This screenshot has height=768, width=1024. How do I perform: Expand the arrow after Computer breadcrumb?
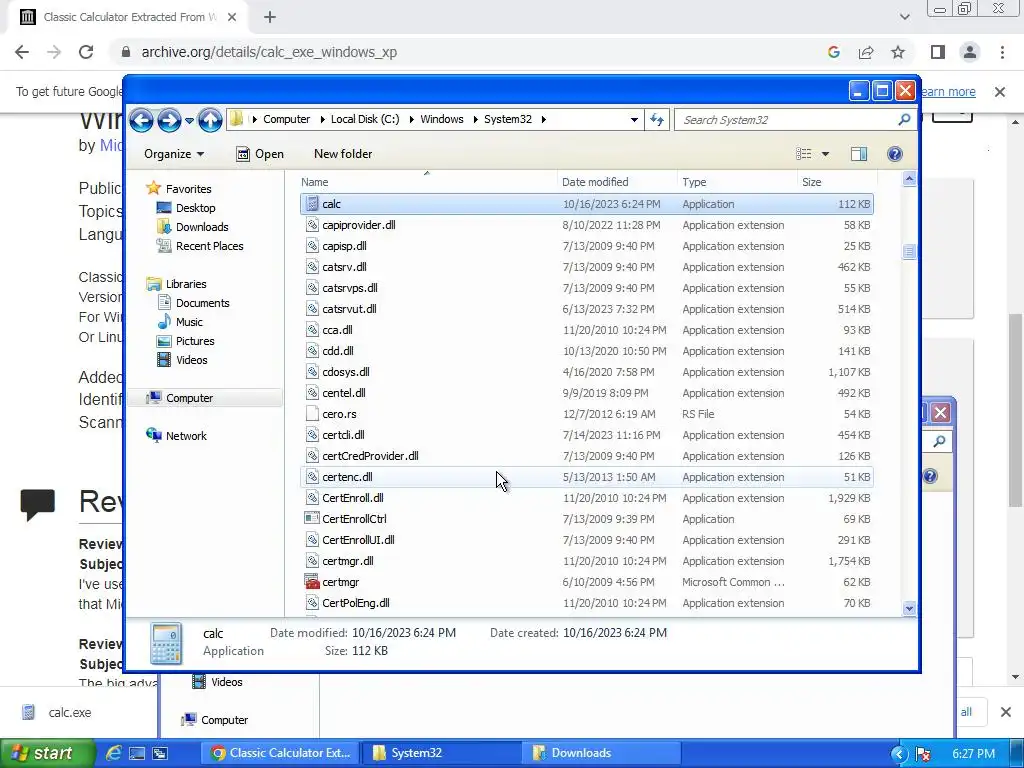tap(322, 120)
